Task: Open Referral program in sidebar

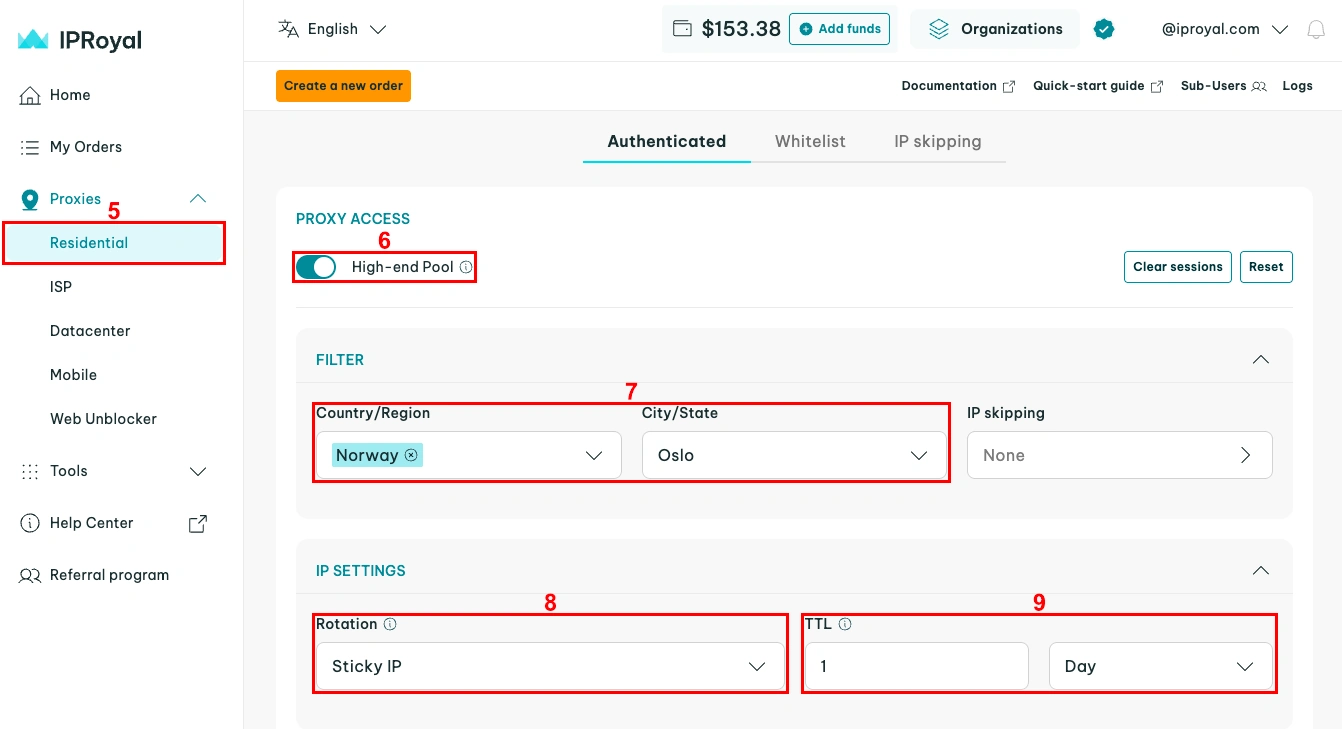Action: pyautogui.click(x=109, y=575)
